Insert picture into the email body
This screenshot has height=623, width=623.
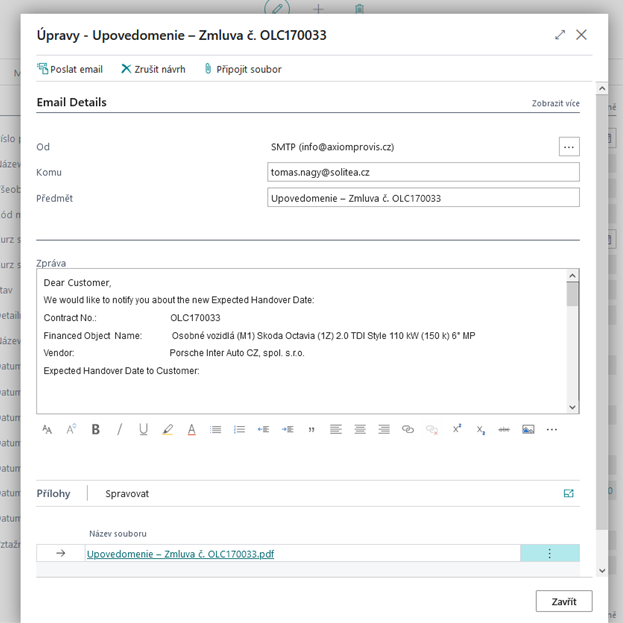(x=528, y=429)
